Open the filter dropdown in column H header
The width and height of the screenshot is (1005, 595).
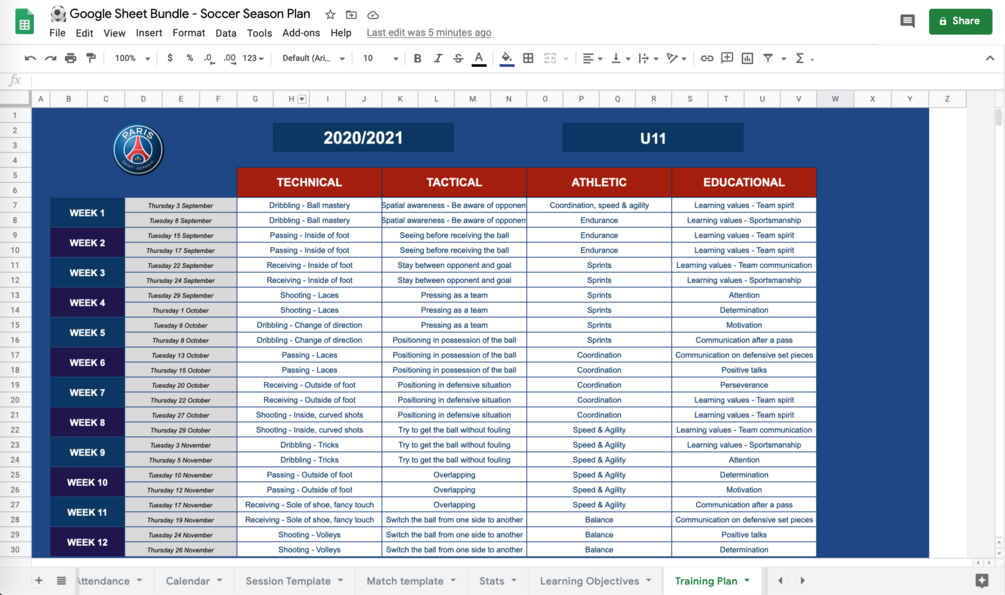tap(302, 99)
